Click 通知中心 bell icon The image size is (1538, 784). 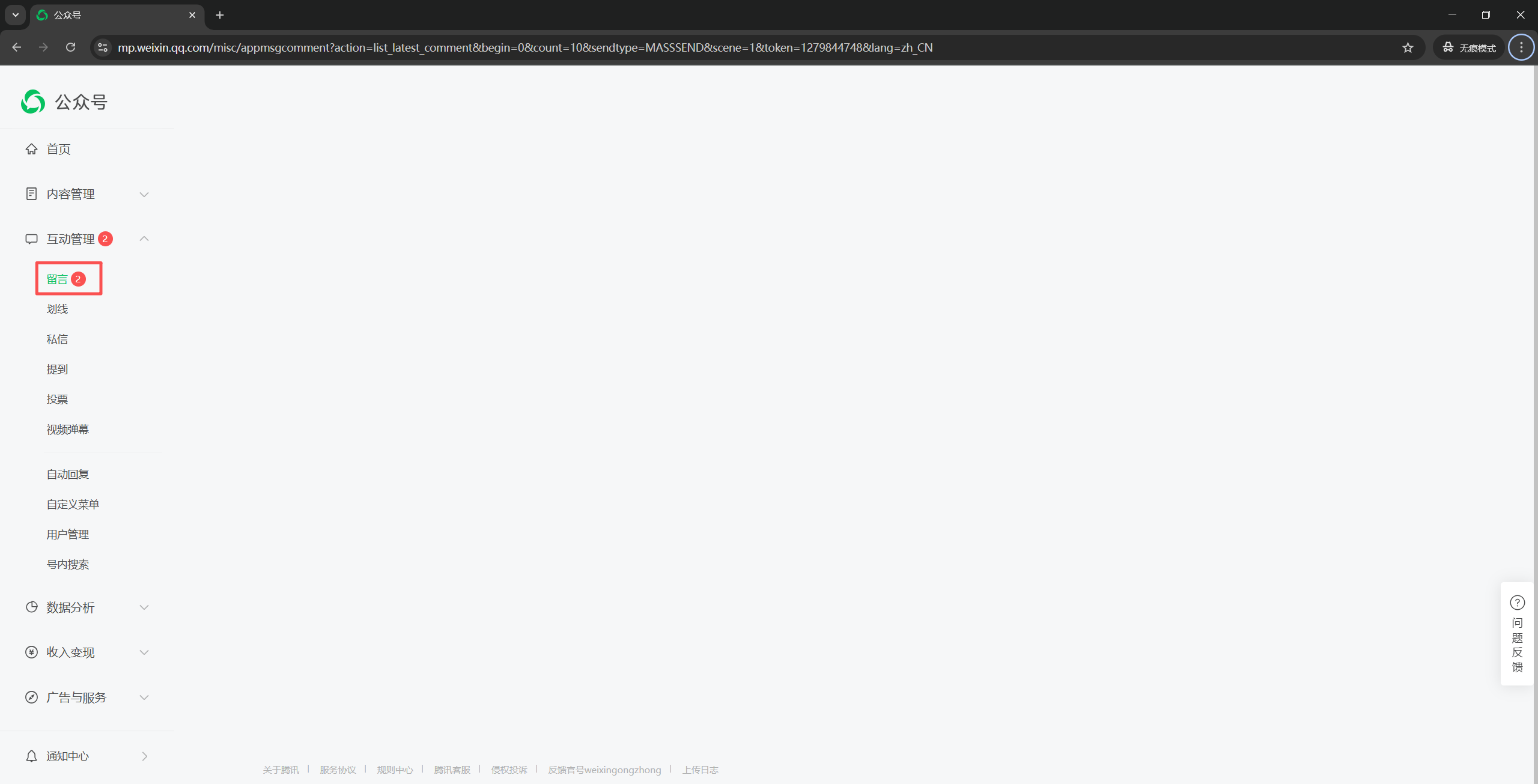pos(31,756)
